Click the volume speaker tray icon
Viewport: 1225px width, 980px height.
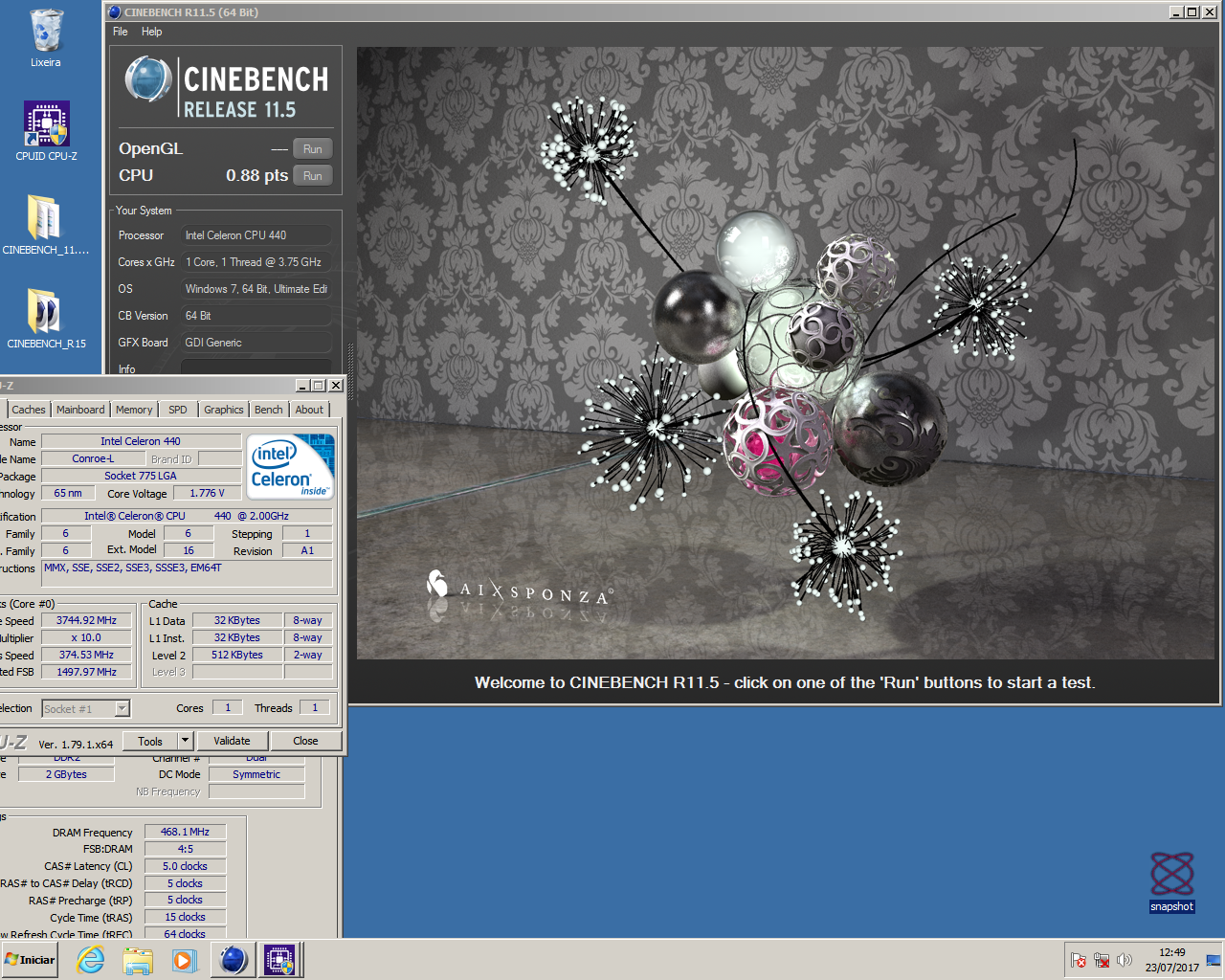(1125, 960)
